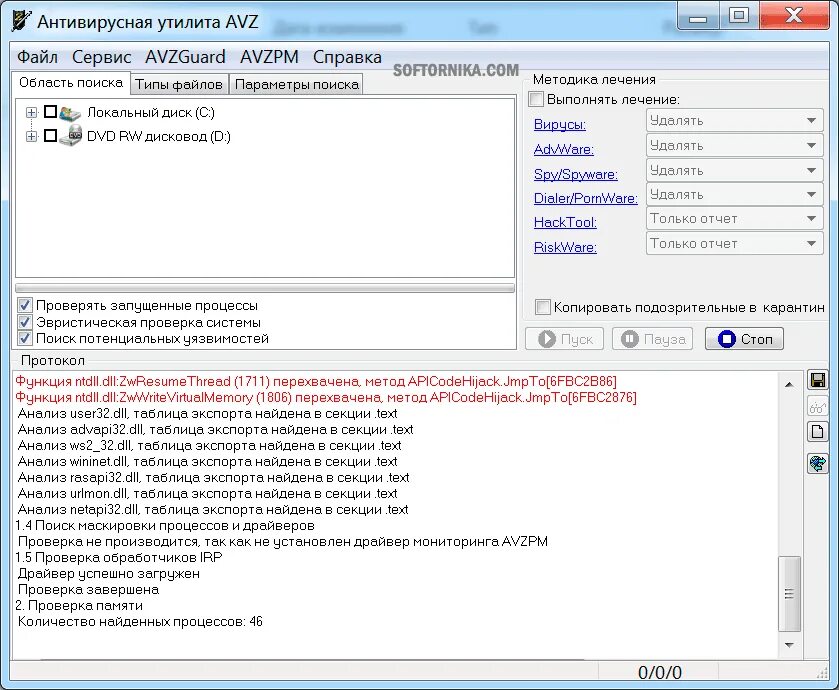Click the Анализ advapi32.dll log line
The image size is (839, 690).
216,430
